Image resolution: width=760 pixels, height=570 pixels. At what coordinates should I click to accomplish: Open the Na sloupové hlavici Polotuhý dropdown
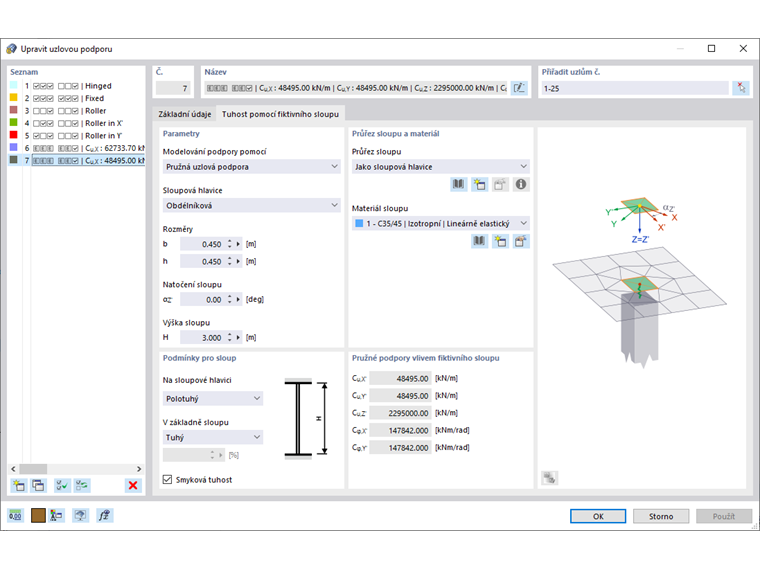pos(213,398)
